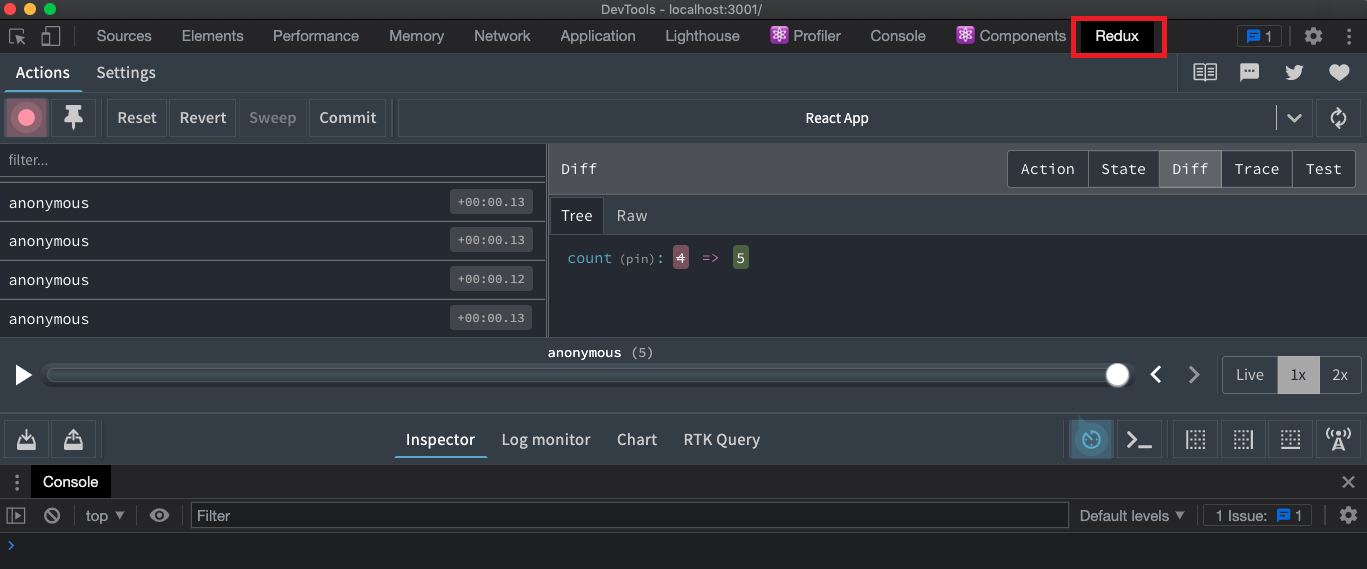The width and height of the screenshot is (1367, 569).
Task: Open the issues counter badge
Action: (1259, 36)
